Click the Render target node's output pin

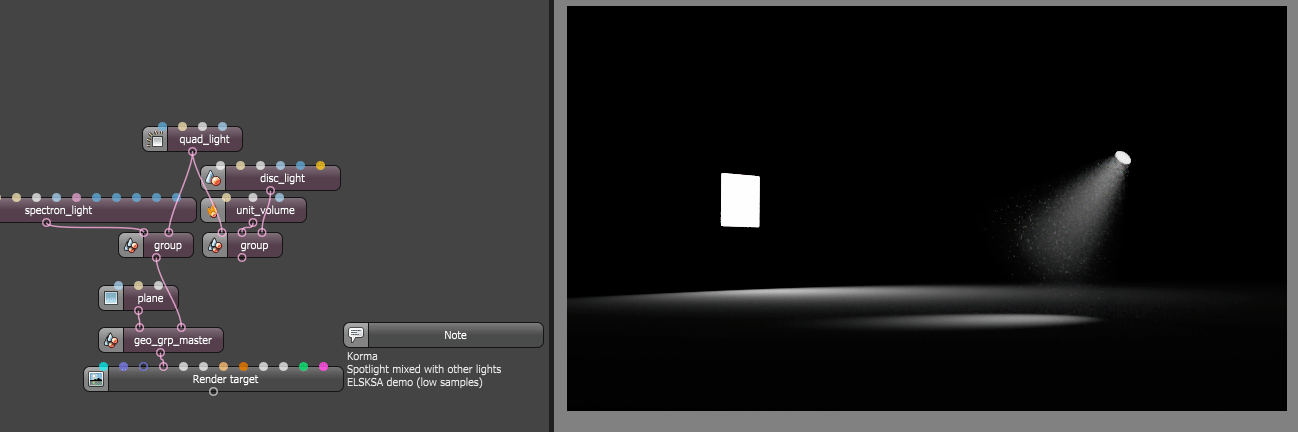[213, 391]
